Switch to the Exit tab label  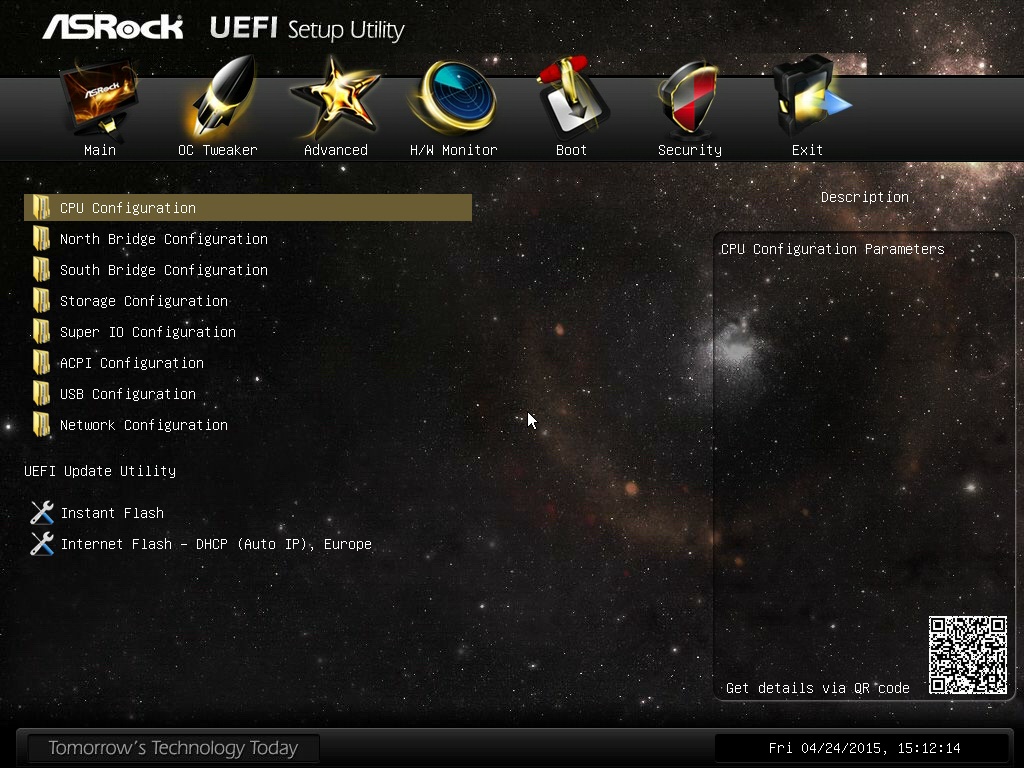click(807, 150)
